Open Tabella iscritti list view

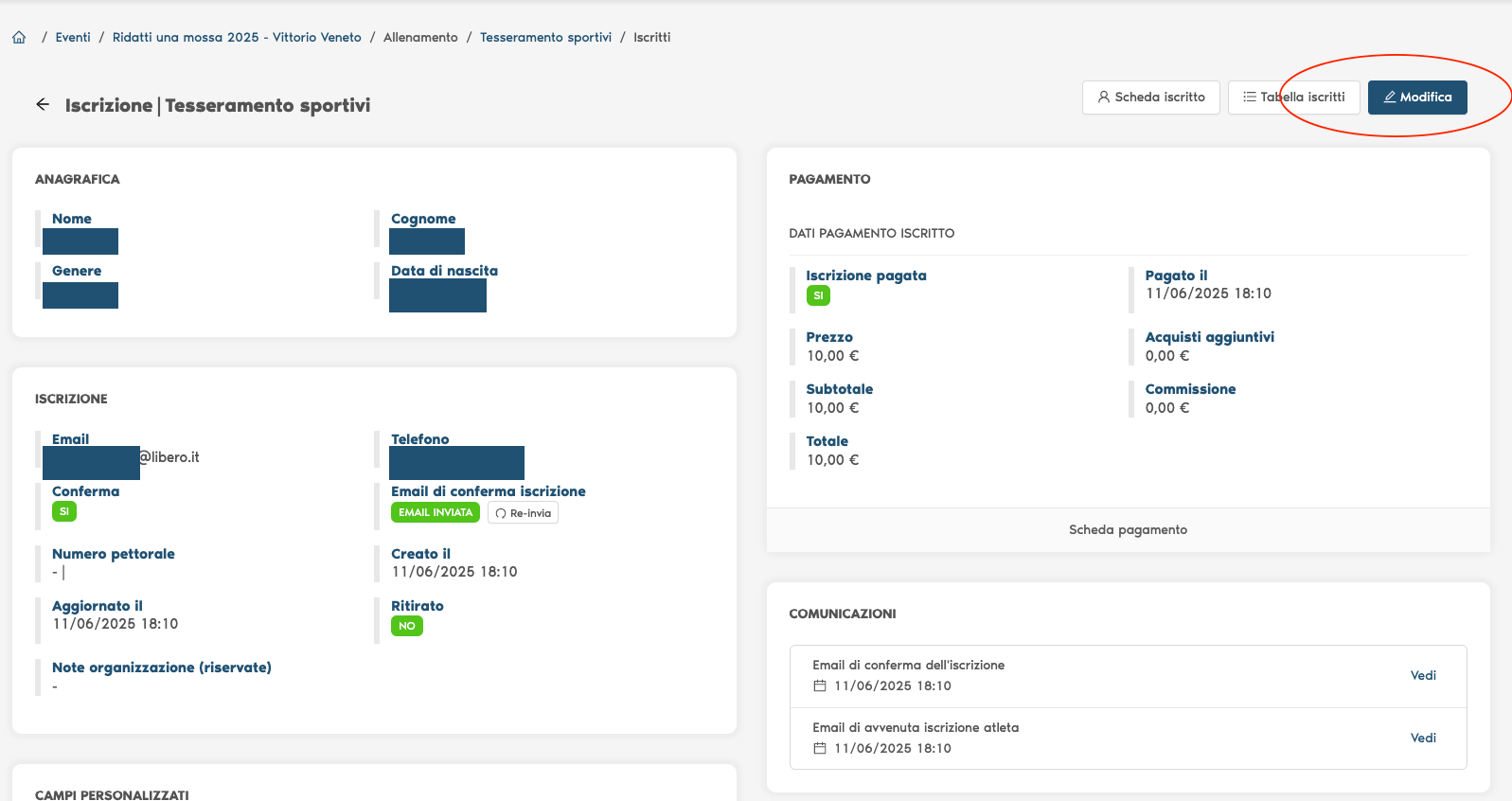(1293, 98)
